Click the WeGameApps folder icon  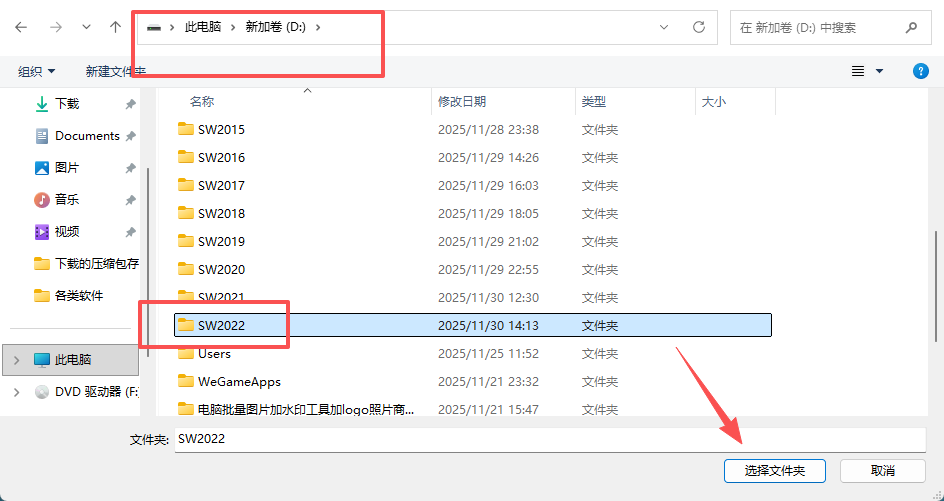(x=186, y=381)
